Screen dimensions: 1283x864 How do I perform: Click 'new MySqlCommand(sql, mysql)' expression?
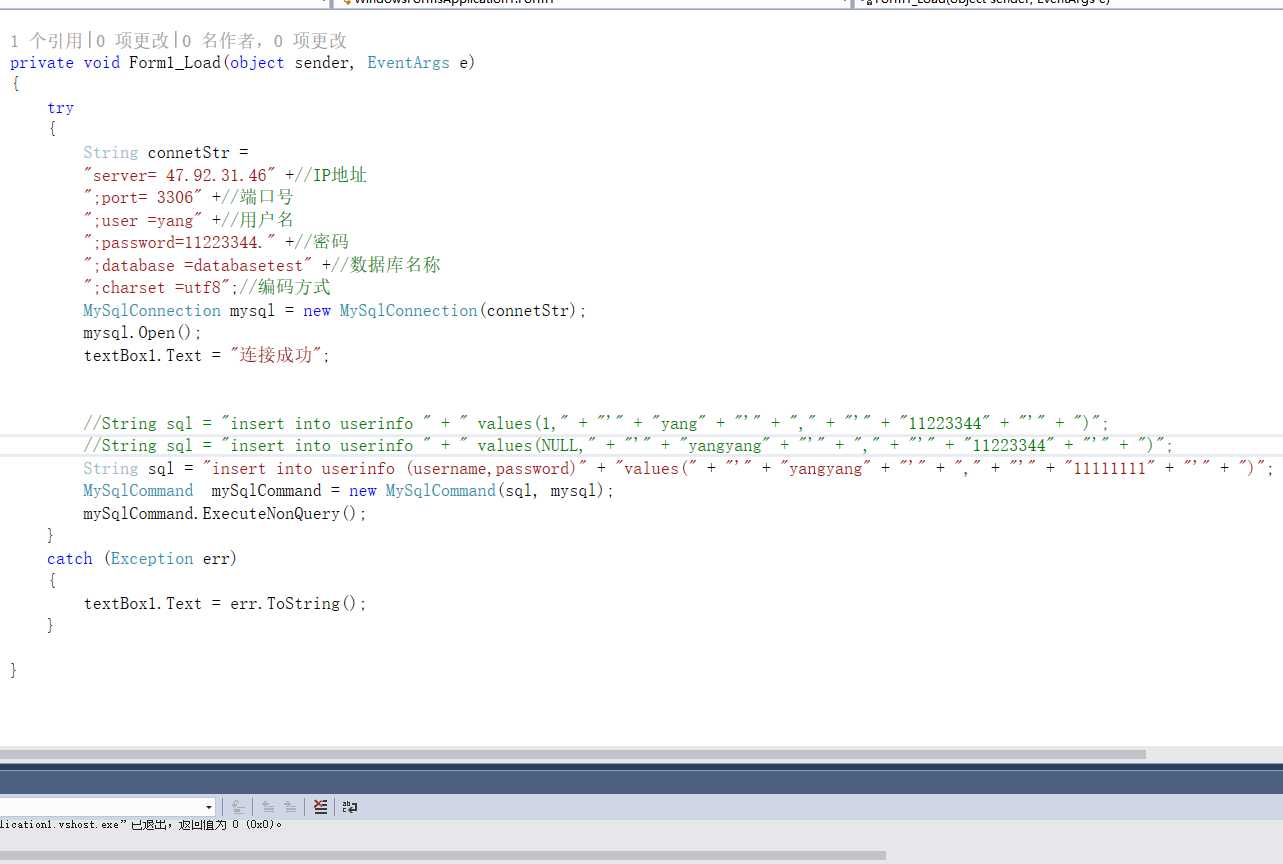(x=478, y=491)
